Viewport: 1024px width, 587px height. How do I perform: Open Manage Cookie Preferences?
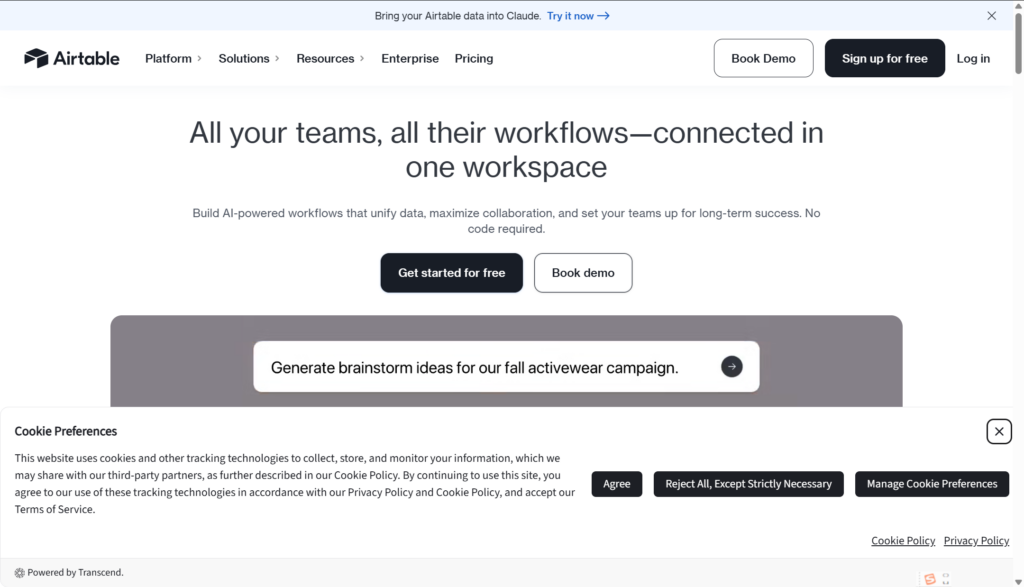932,484
